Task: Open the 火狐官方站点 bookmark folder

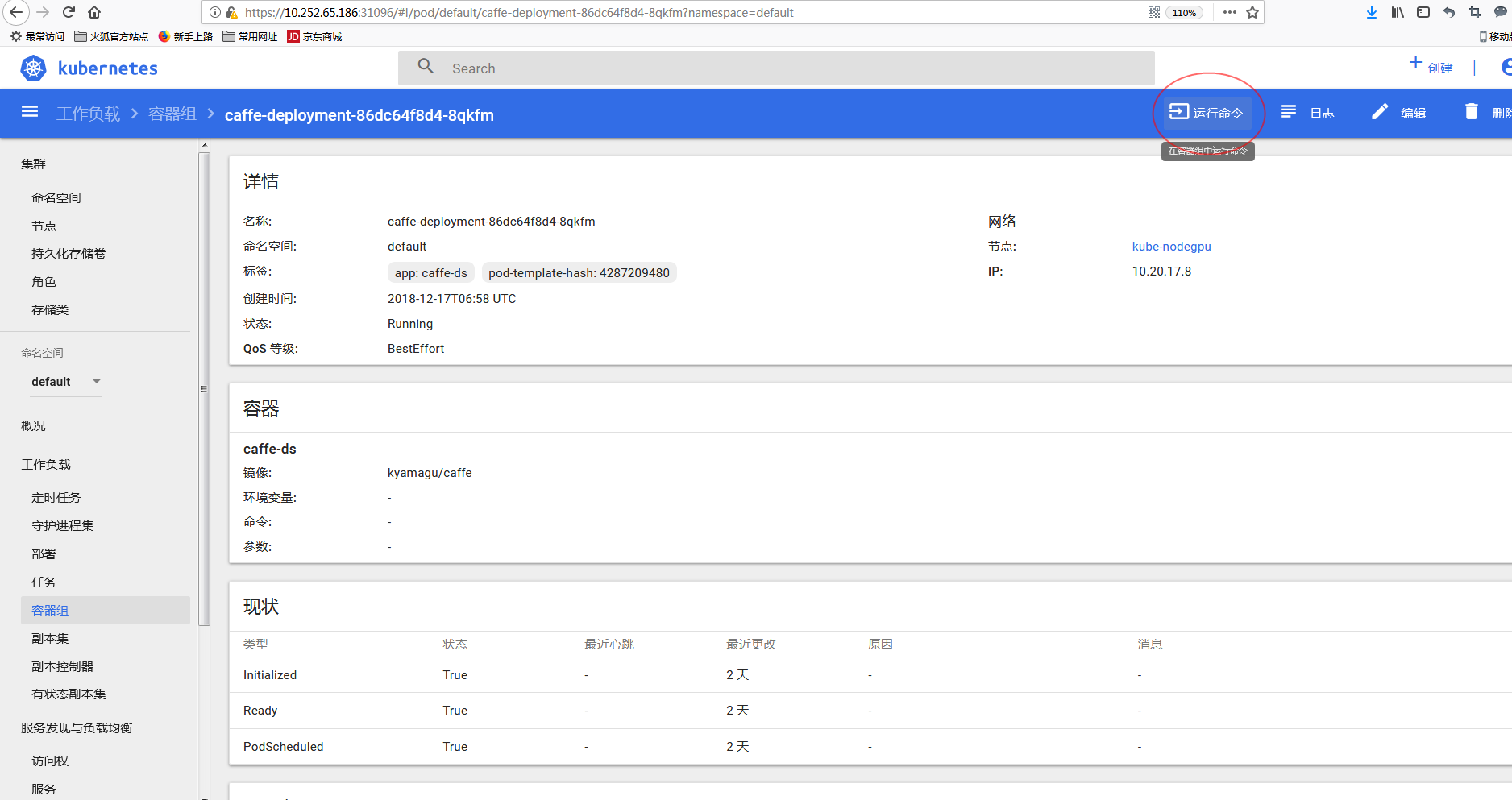Action: click(111, 36)
